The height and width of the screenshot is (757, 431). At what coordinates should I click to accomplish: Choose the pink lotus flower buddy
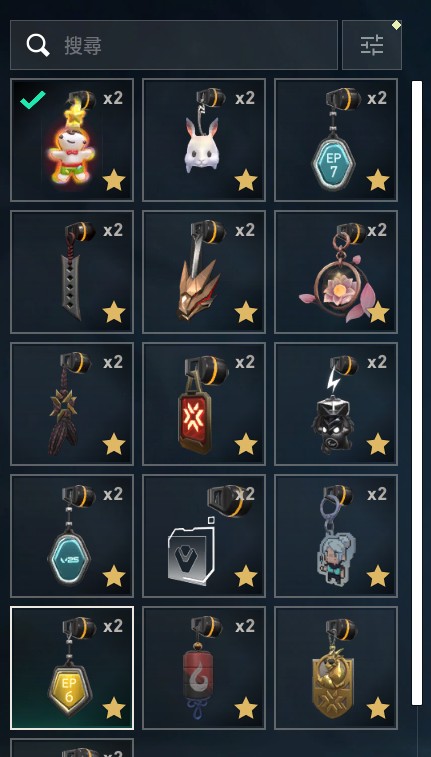pos(336,272)
